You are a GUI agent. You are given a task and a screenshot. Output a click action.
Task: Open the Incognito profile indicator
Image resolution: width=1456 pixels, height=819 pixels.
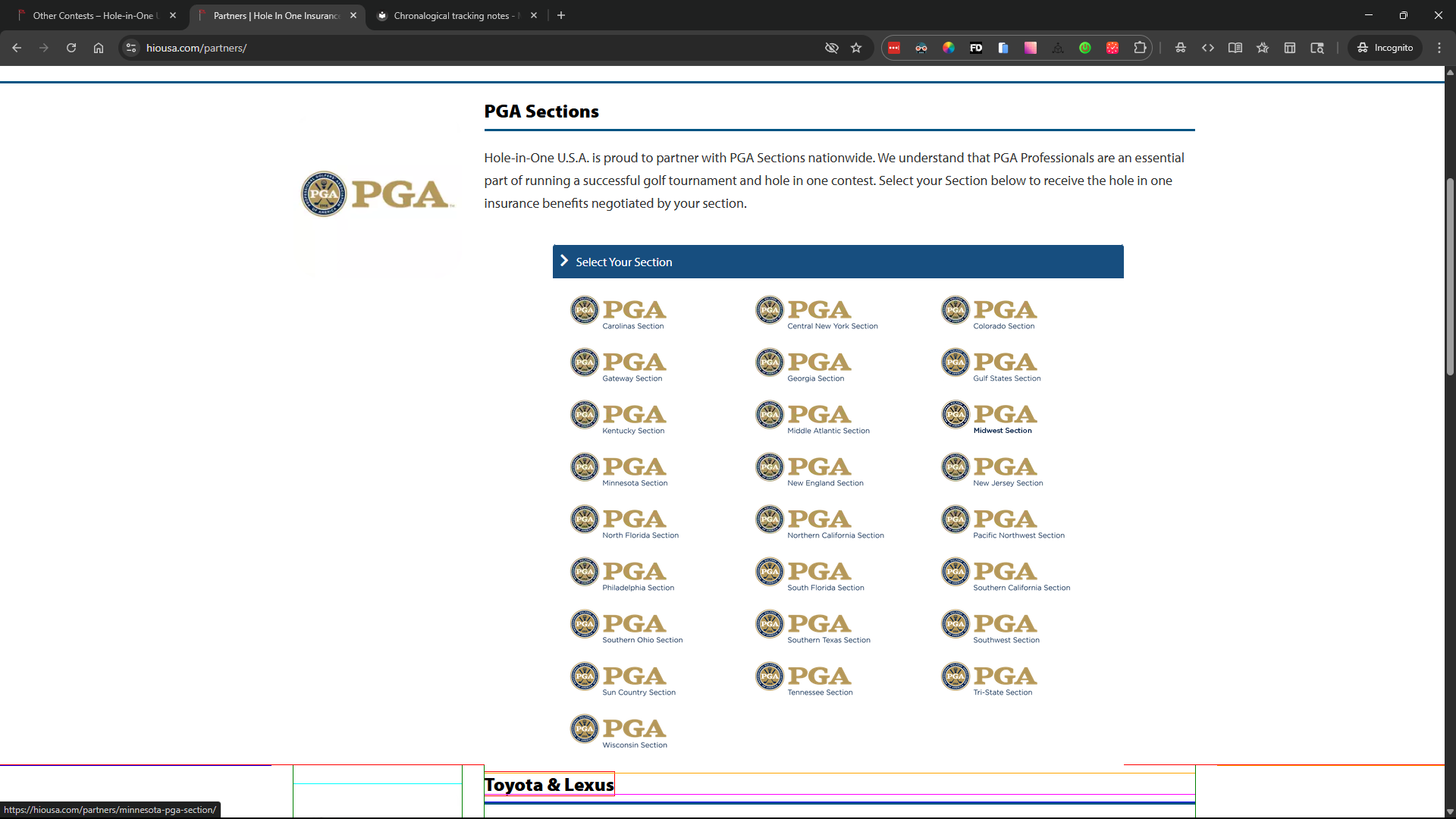[x=1385, y=48]
